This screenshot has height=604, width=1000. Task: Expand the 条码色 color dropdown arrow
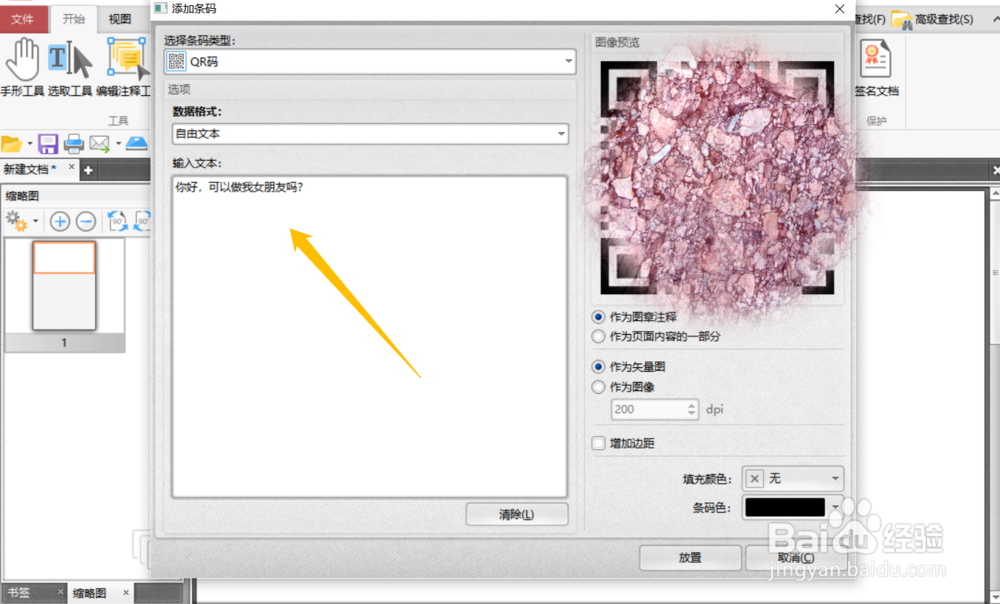(x=835, y=508)
